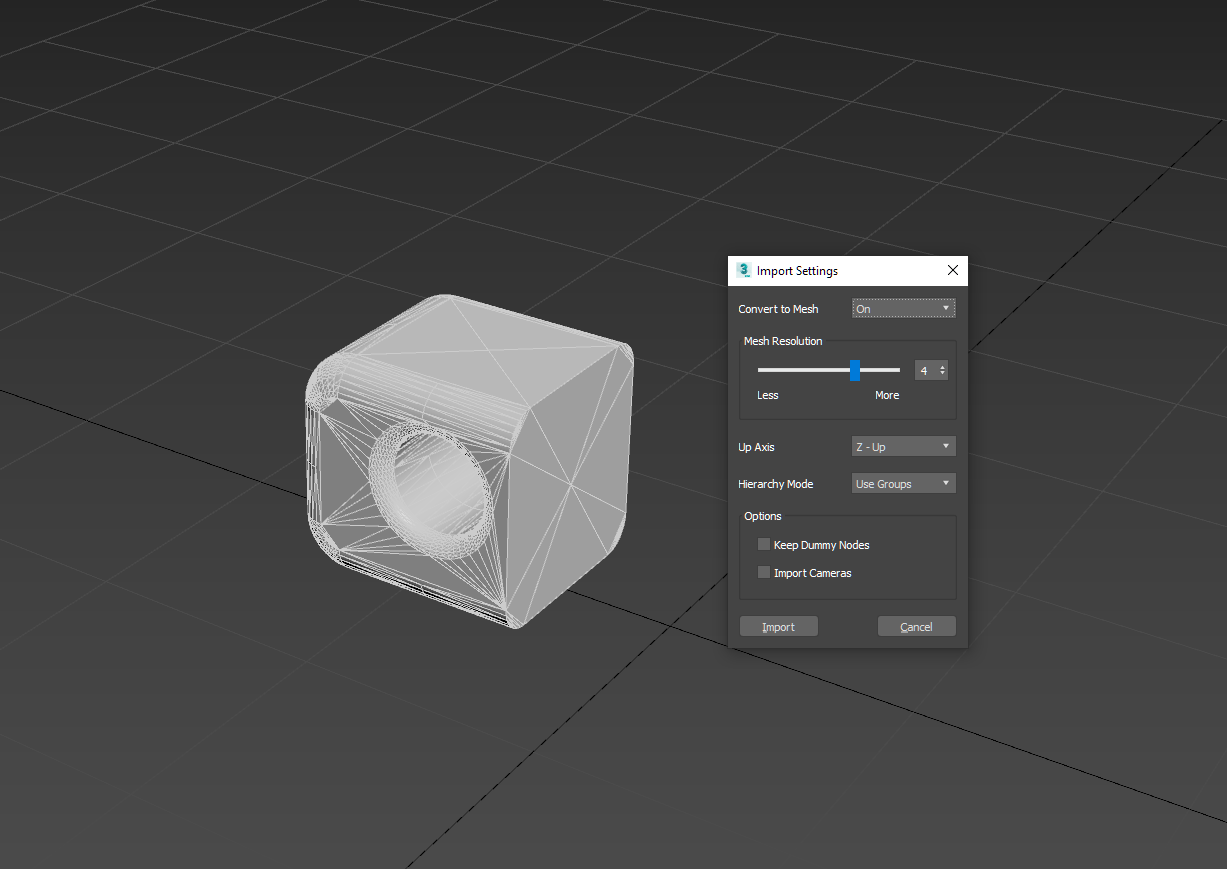1227x869 pixels.
Task: Click the slider track near More
Action: click(890, 370)
